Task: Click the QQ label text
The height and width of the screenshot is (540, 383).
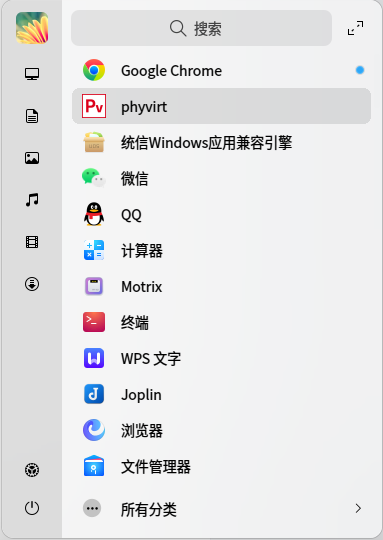Action: (131, 215)
